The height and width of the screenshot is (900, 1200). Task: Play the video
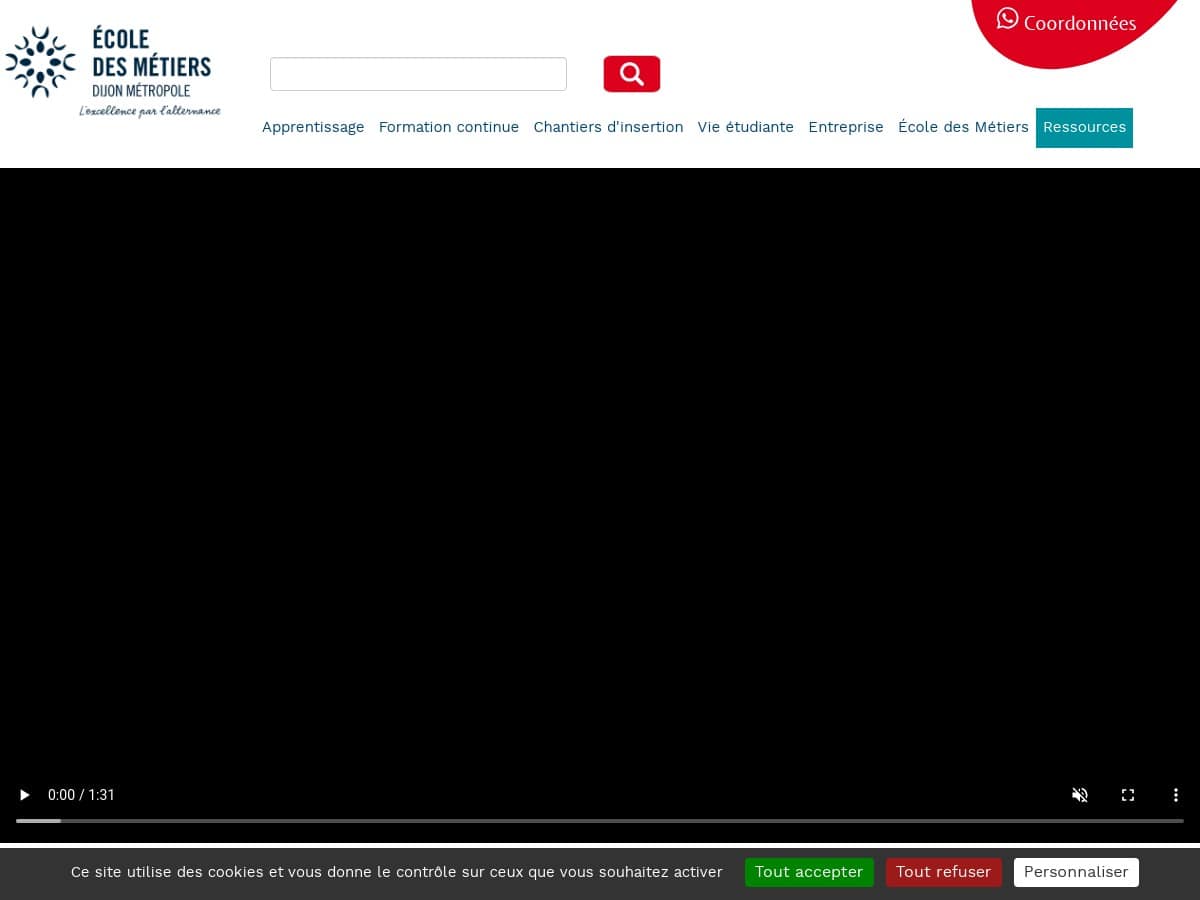pos(25,795)
